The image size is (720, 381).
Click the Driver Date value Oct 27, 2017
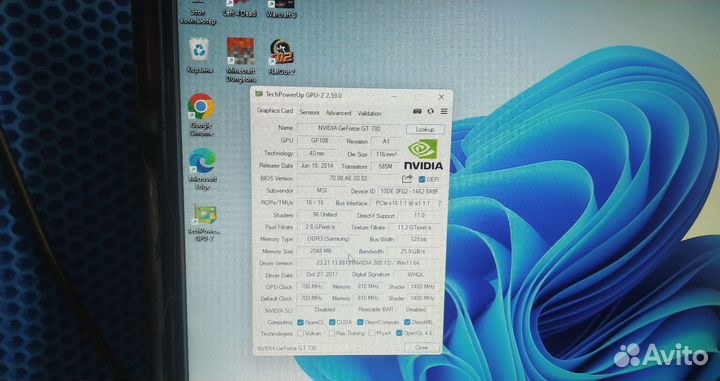click(x=321, y=275)
